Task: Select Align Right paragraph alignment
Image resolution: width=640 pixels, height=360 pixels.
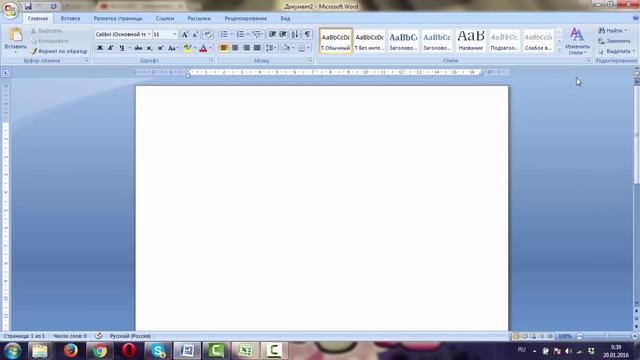Action: (246, 48)
